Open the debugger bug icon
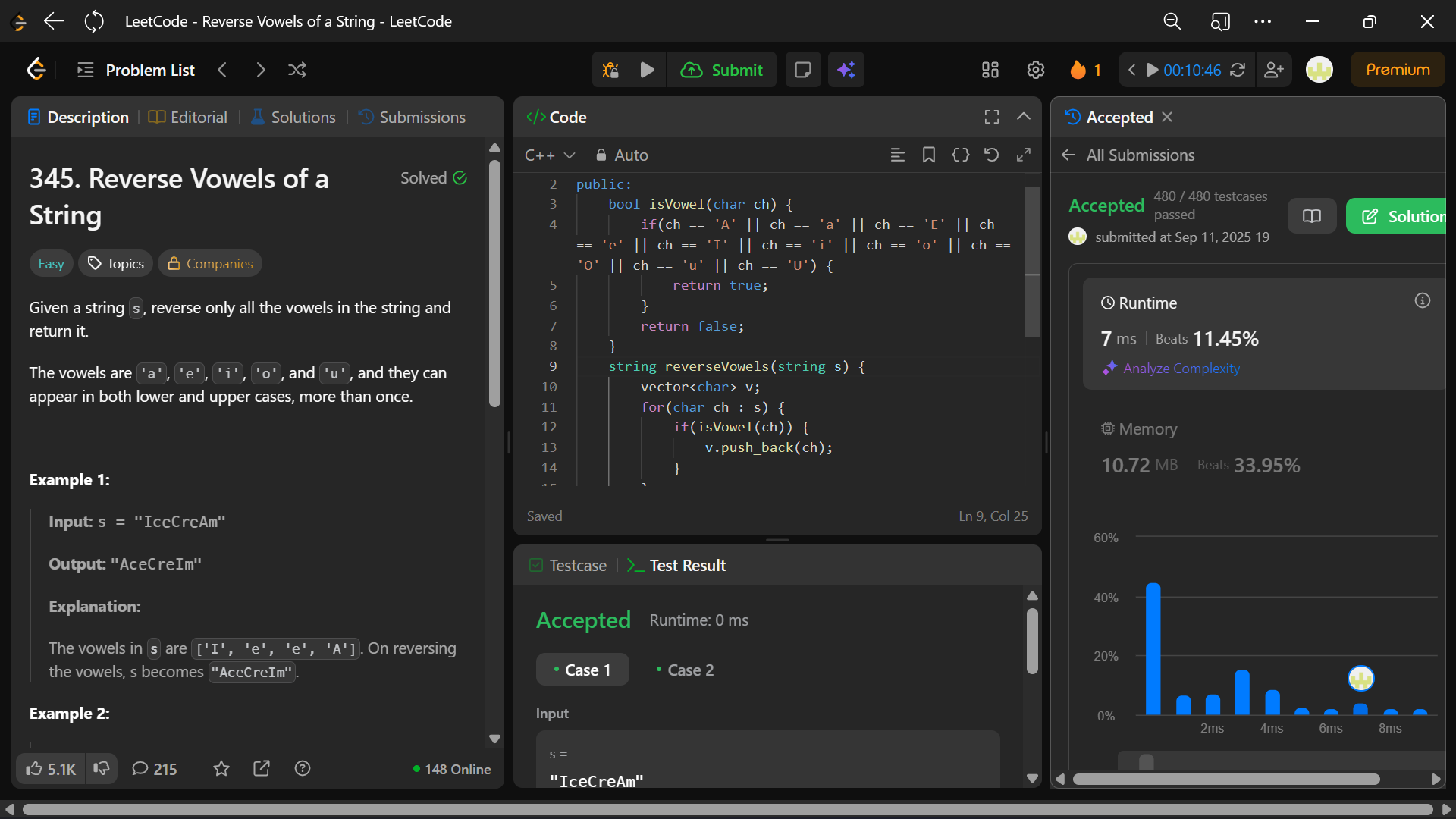The height and width of the screenshot is (819, 1456). tap(610, 70)
